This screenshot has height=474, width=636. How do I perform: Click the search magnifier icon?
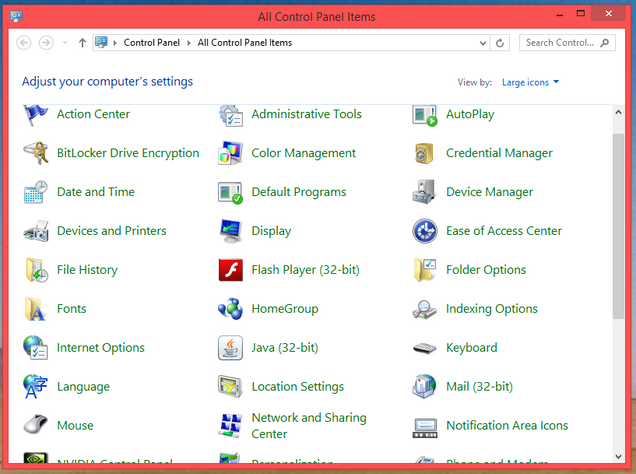pyautogui.click(x=604, y=43)
